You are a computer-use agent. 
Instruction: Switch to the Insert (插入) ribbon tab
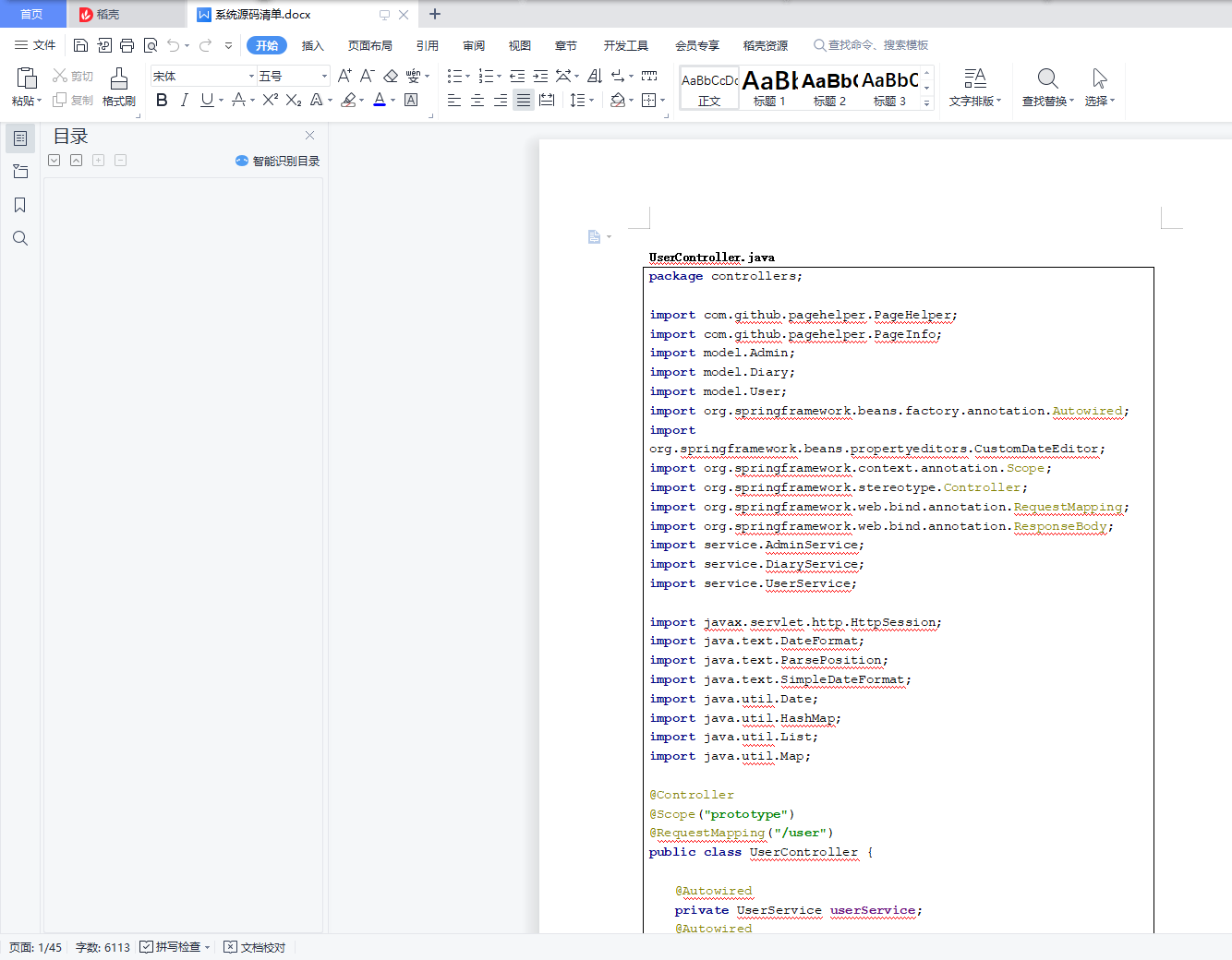[312, 45]
